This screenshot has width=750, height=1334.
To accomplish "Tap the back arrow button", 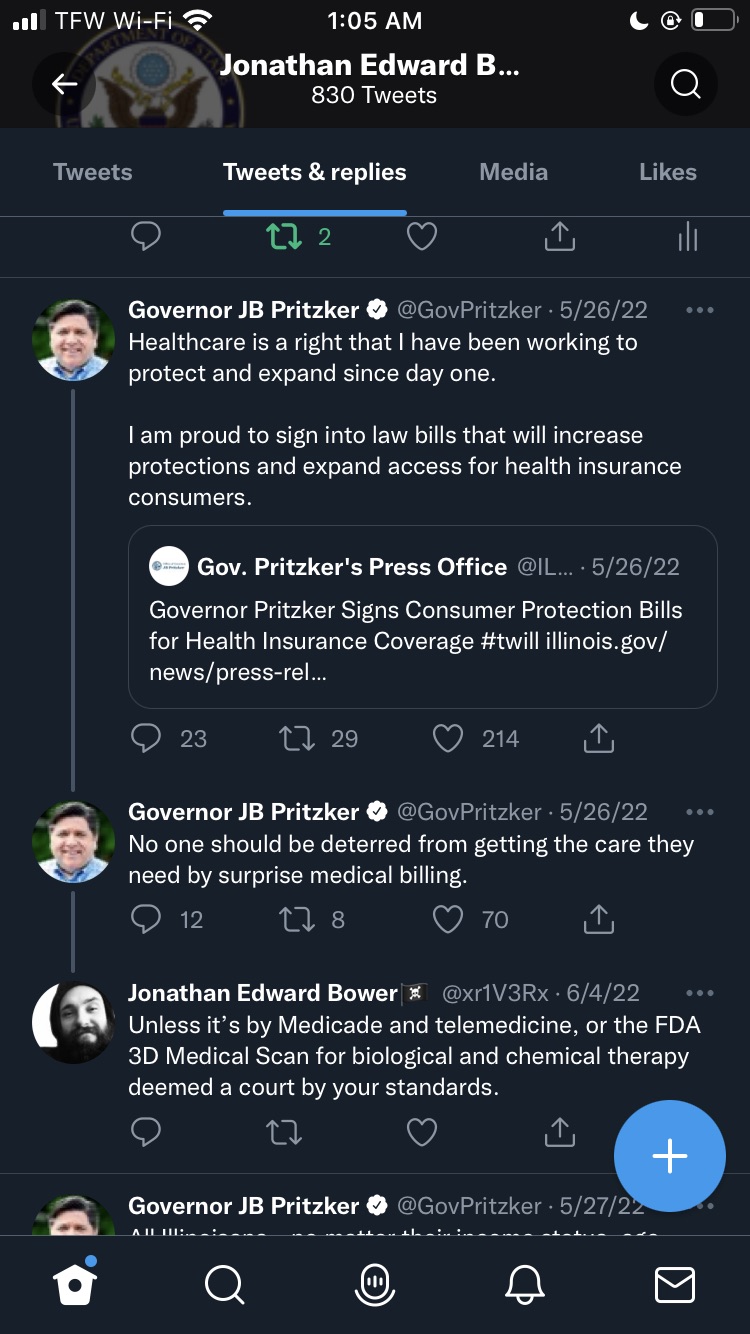I will point(65,84).
